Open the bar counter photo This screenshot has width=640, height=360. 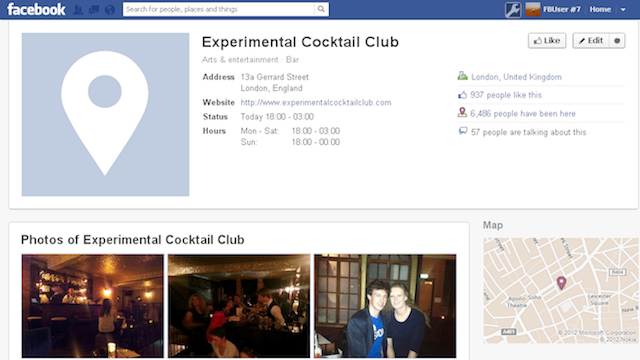coord(93,306)
